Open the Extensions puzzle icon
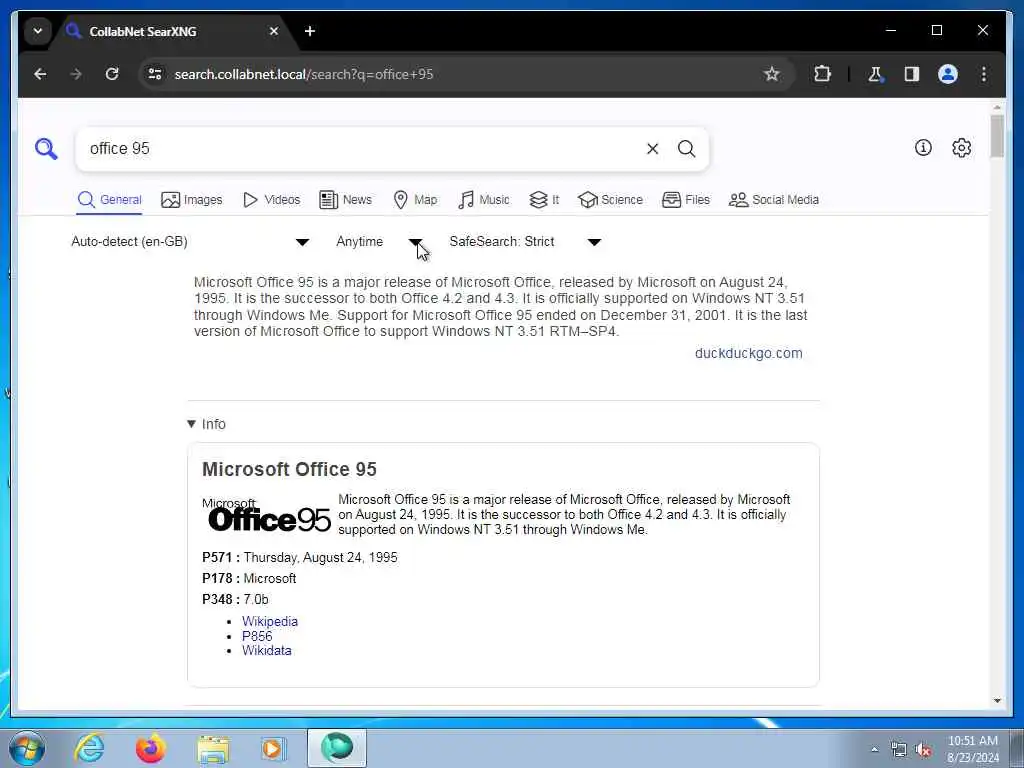 tap(822, 74)
